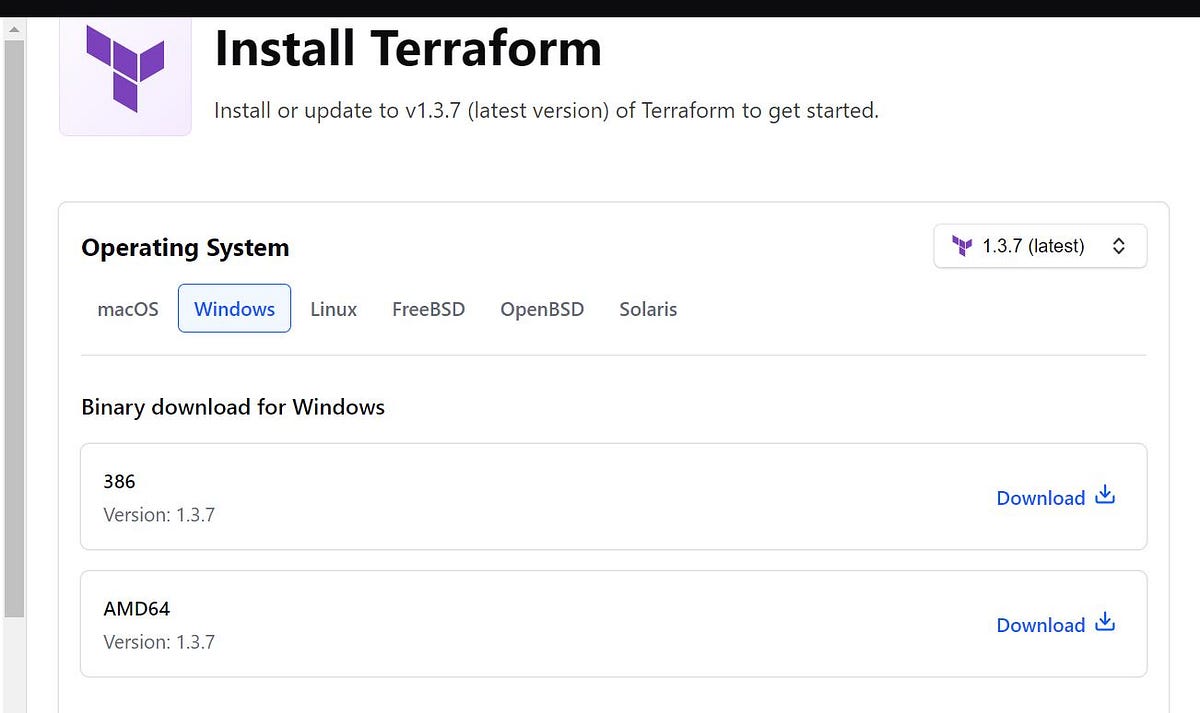Confirm Windows is the selected OS tab
Image resolution: width=1200 pixels, height=713 pixels.
[234, 309]
